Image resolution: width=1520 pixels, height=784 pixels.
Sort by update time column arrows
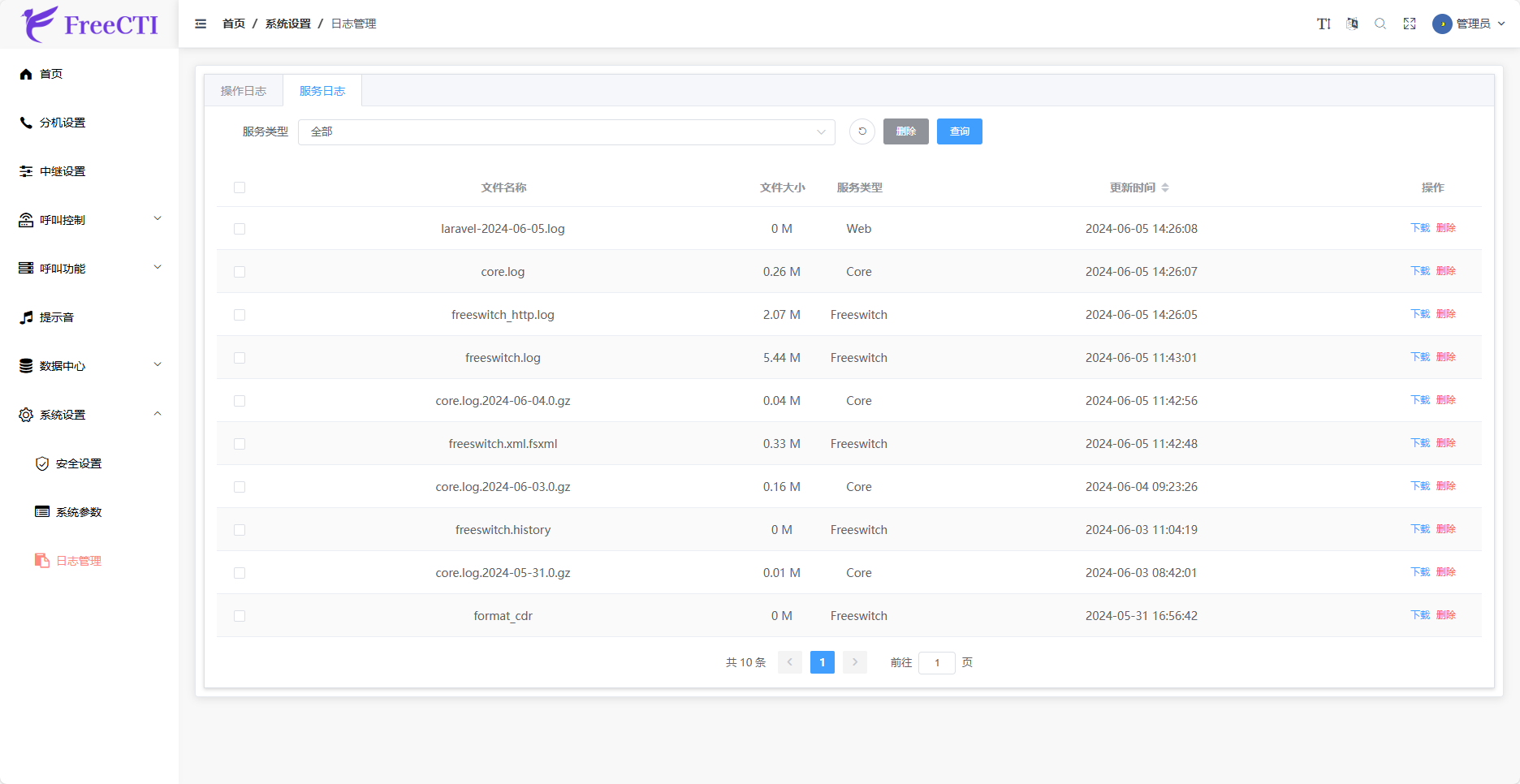(x=1165, y=187)
